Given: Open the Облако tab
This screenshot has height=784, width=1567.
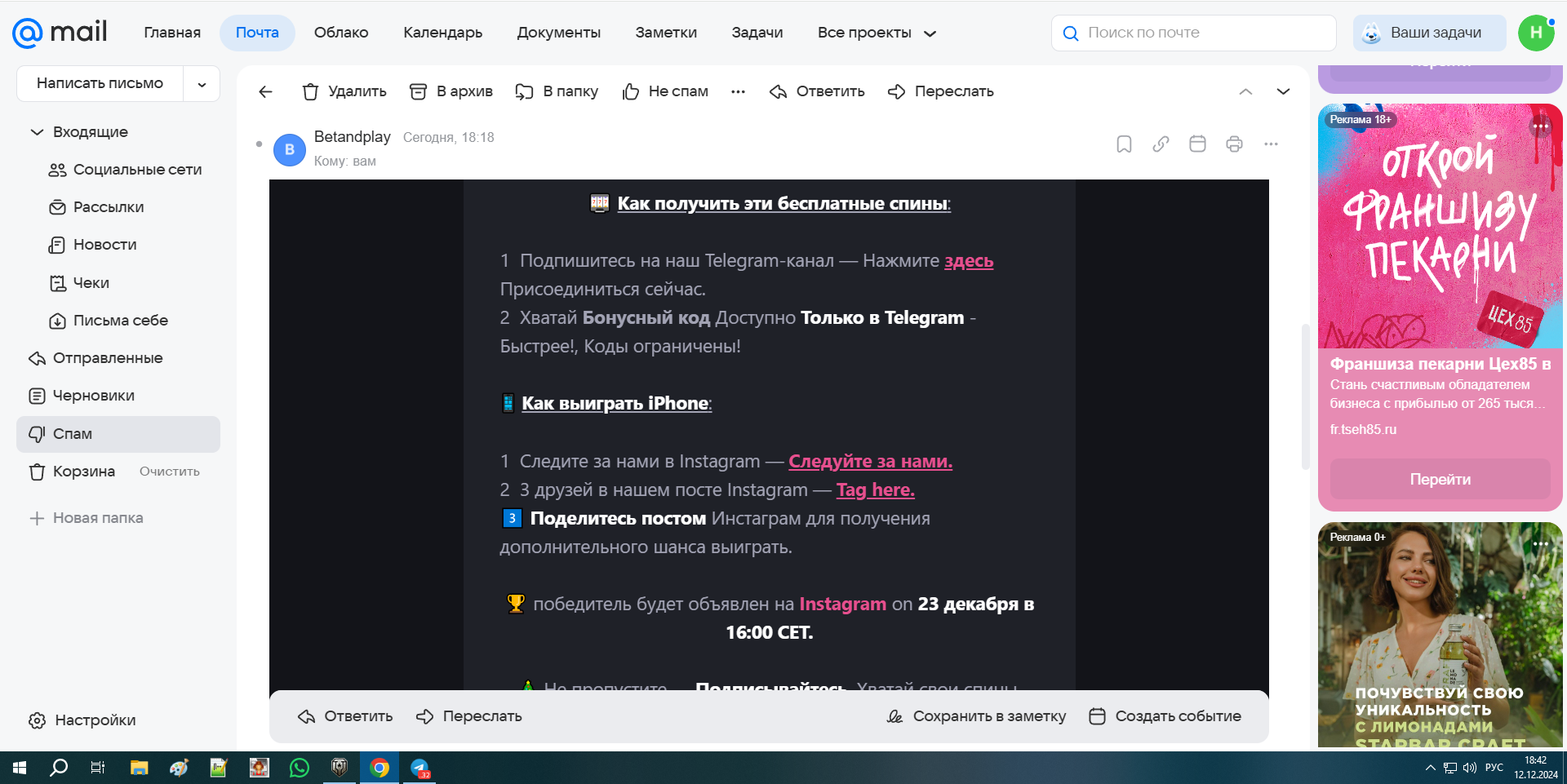Looking at the screenshot, I should 341,33.
